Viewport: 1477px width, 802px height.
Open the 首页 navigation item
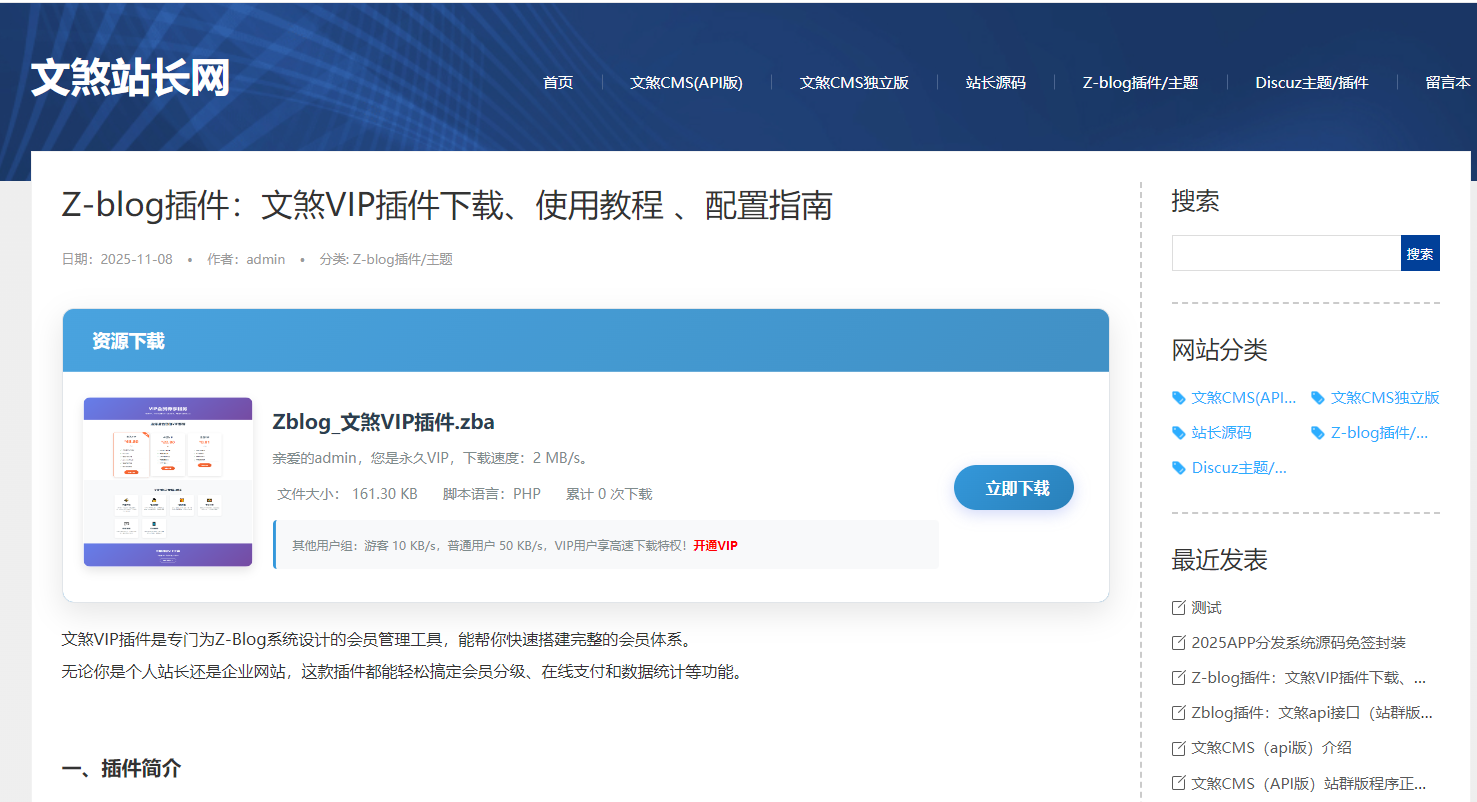click(558, 82)
